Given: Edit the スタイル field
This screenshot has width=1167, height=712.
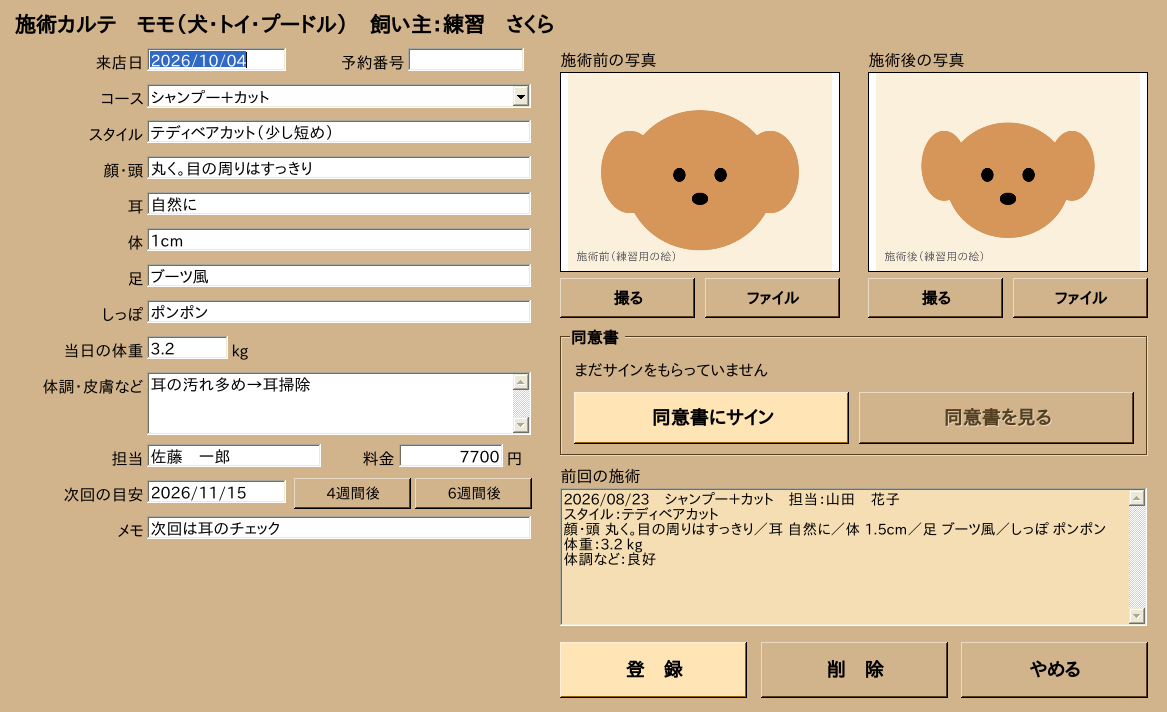Looking at the screenshot, I should pos(339,132).
